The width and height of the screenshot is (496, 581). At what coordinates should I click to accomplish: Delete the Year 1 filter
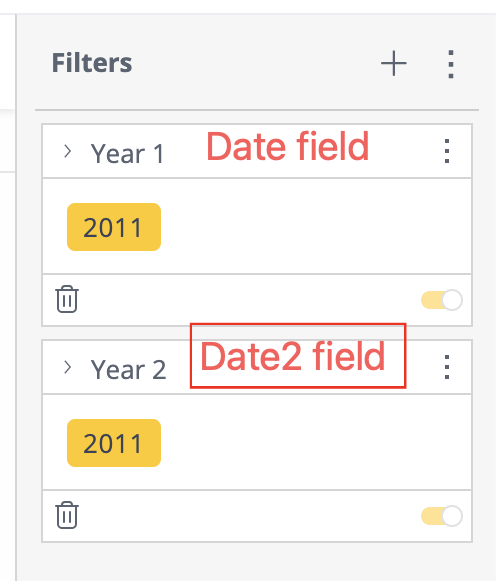[67, 299]
